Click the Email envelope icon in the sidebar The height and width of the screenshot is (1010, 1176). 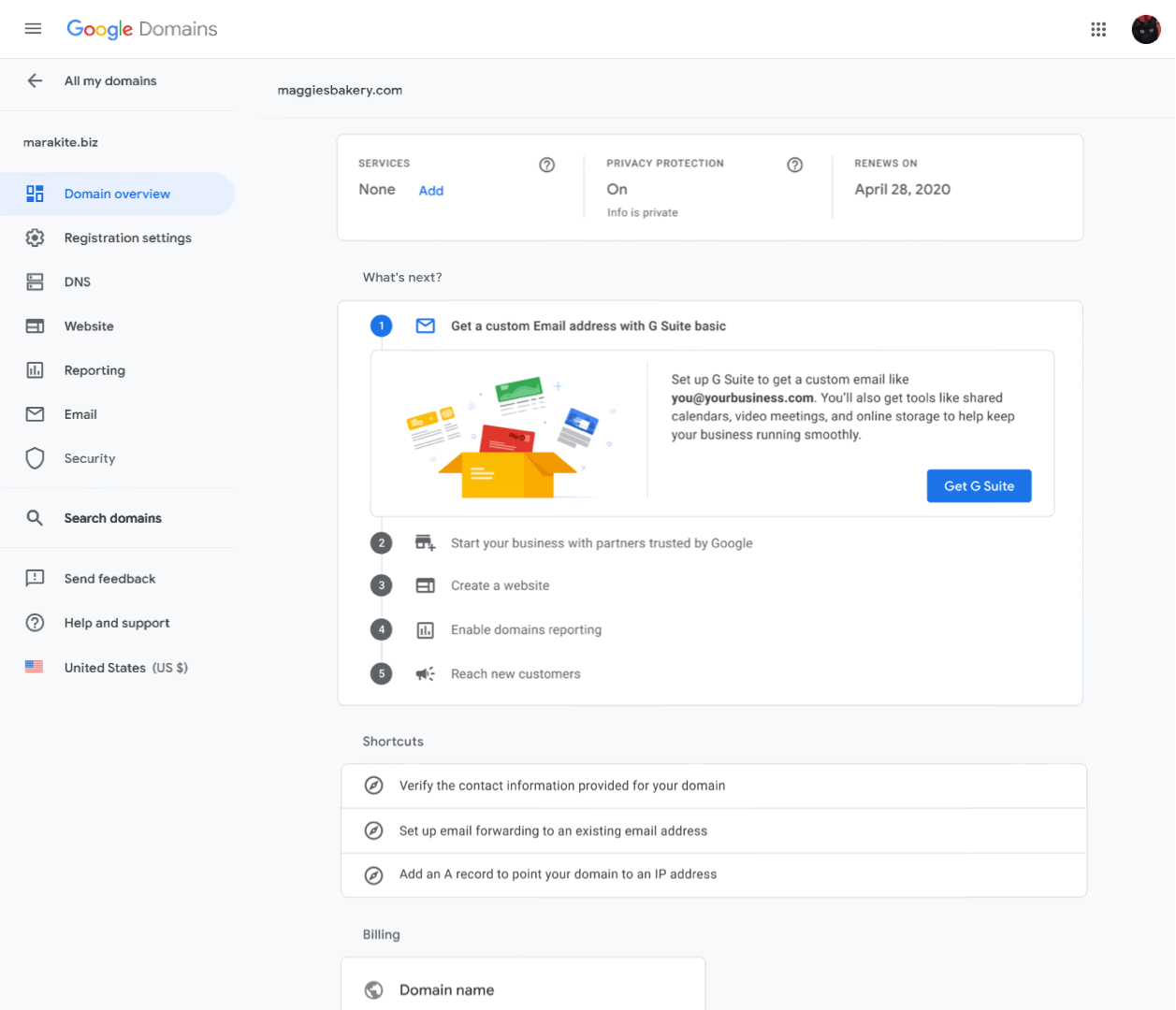pyautogui.click(x=35, y=414)
